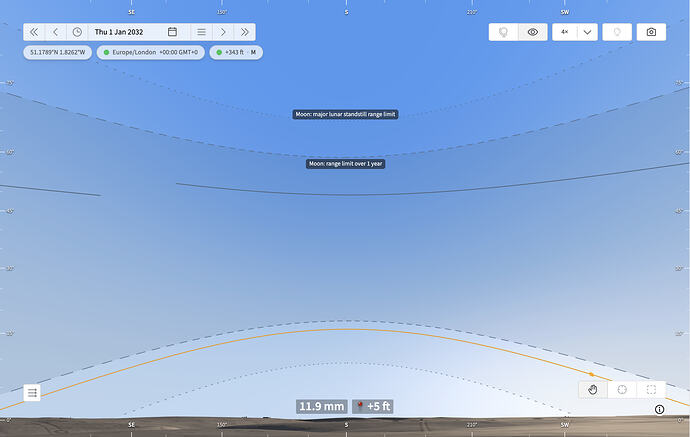
Task: Open the calendar date picker icon
Action: [172, 32]
